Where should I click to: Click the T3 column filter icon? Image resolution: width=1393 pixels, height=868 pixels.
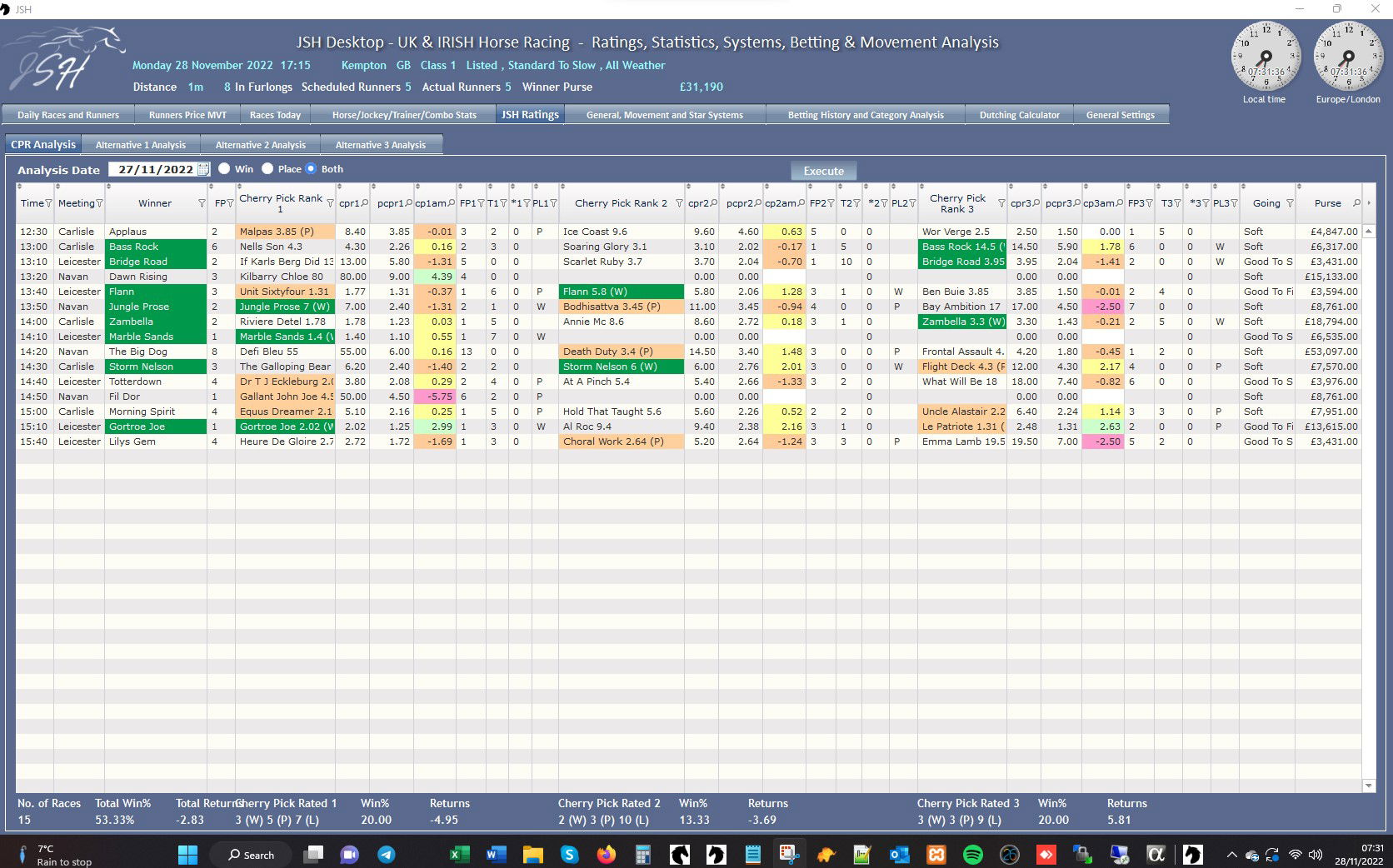pos(1177,203)
